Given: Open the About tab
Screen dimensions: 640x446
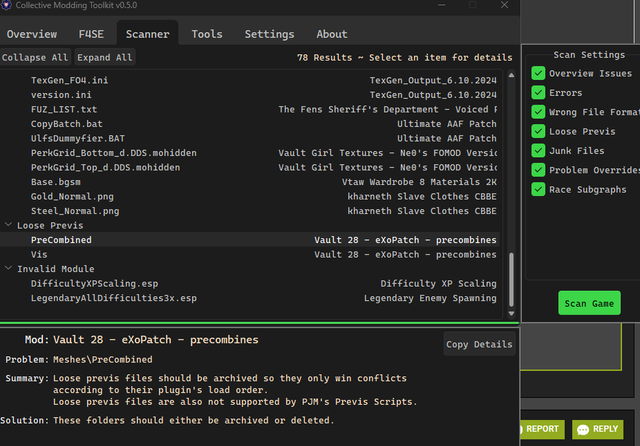Looking at the screenshot, I should click(x=332, y=34).
